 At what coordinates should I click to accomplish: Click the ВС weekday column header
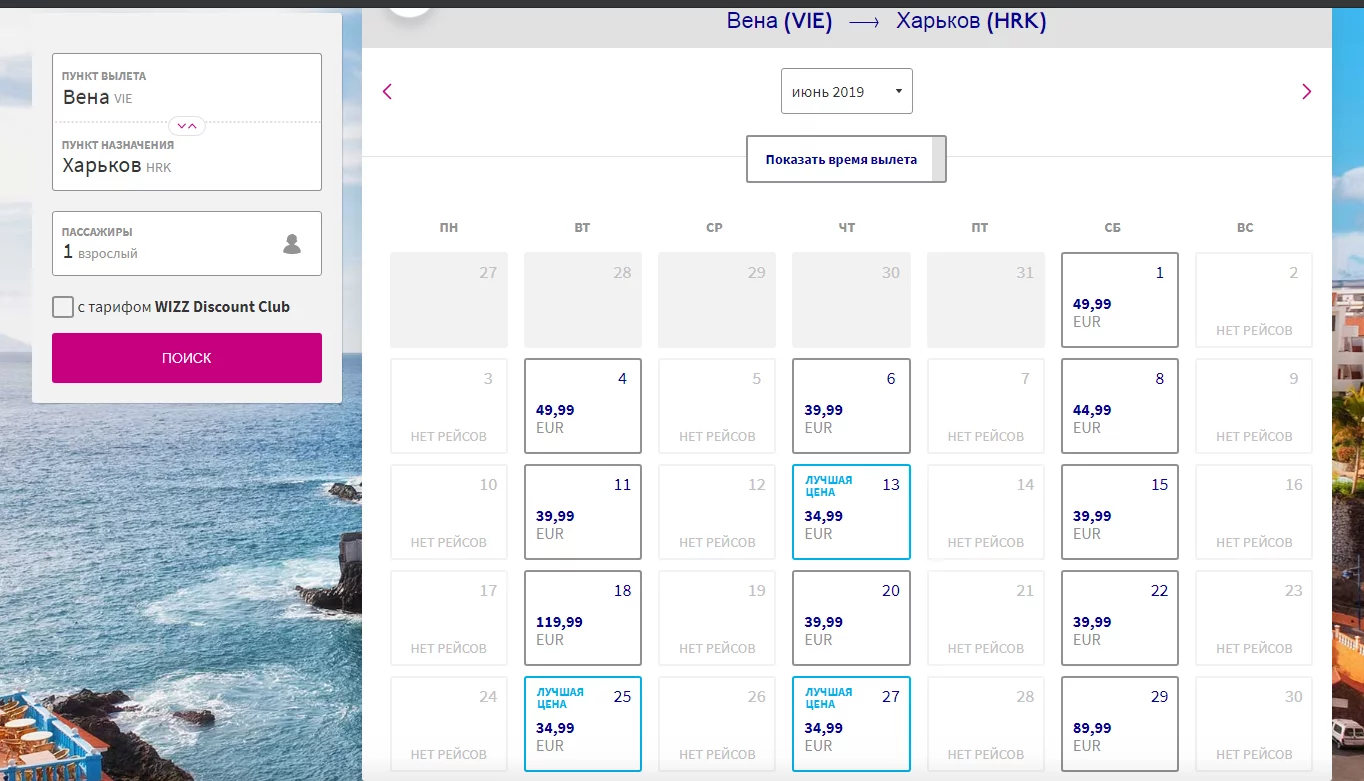[1245, 228]
